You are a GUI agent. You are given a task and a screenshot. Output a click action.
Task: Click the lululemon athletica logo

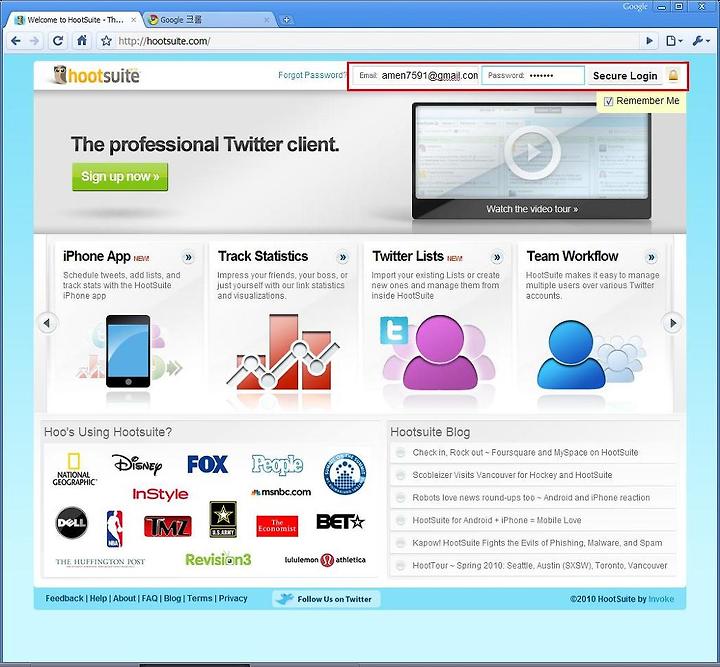tap(325, 560)
